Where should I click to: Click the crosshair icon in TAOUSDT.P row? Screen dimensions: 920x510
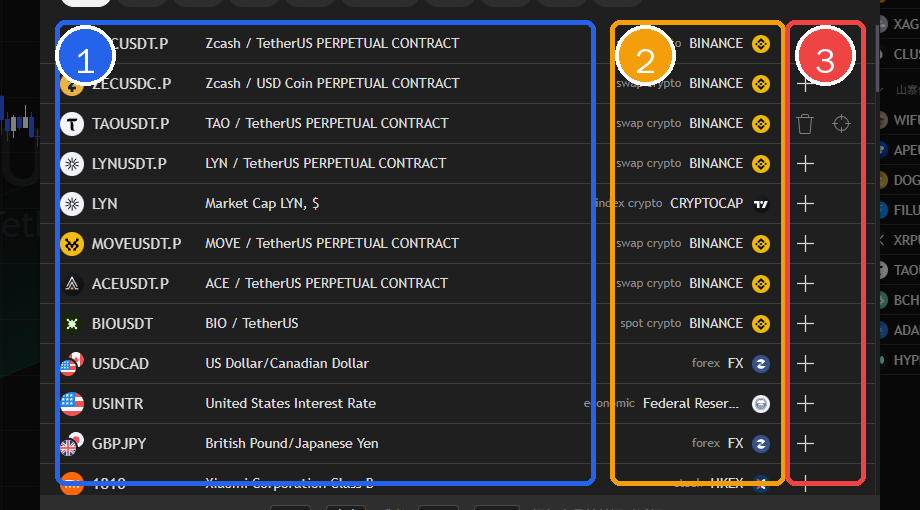point(841,124)
